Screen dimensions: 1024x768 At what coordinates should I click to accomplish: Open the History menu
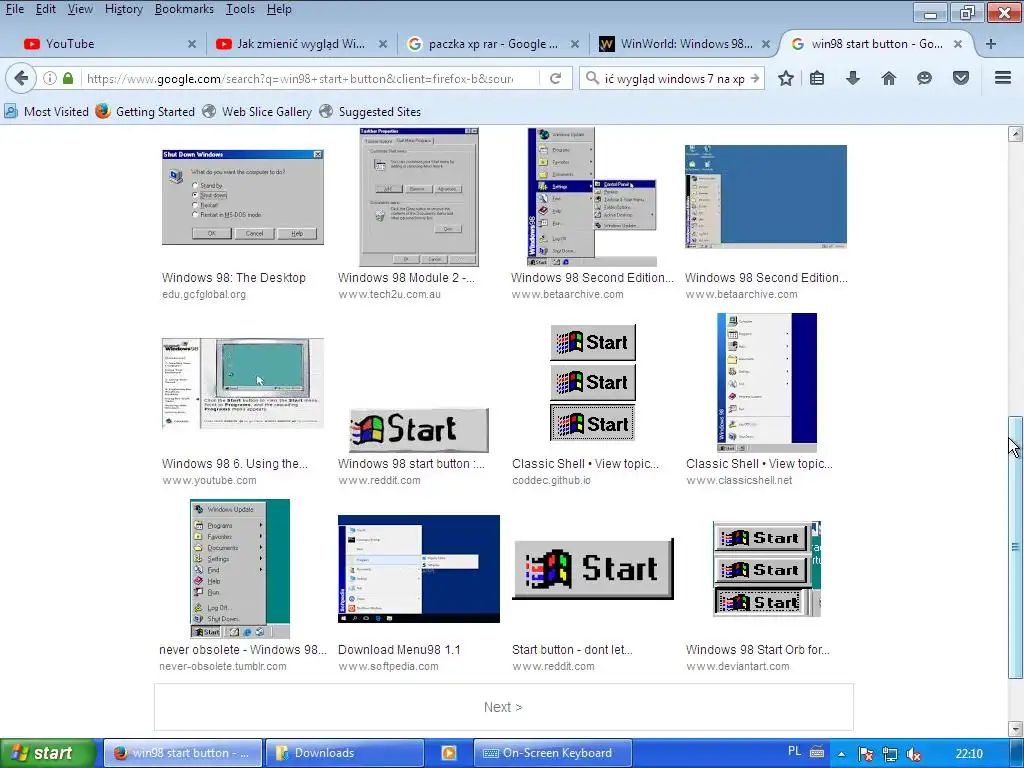[123, 9]
